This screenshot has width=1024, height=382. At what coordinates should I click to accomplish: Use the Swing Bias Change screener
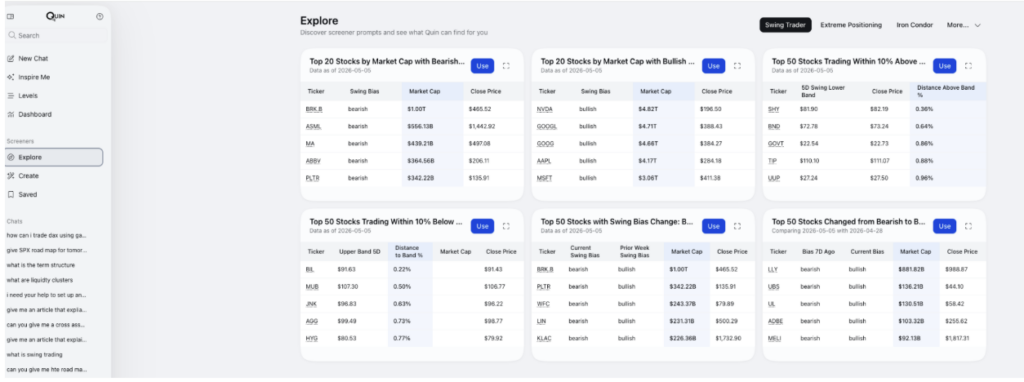[713, 226]
